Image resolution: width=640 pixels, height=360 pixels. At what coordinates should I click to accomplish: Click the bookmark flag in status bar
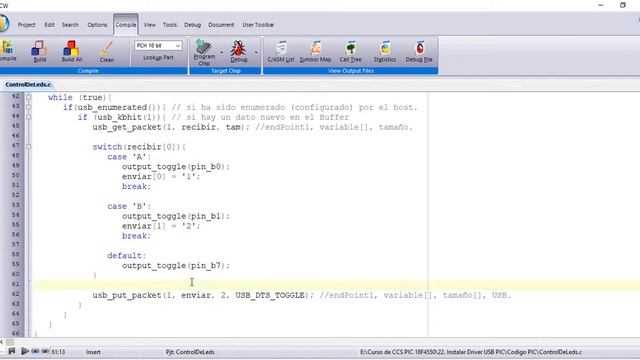pyautogui.click(x=12, y=351)
